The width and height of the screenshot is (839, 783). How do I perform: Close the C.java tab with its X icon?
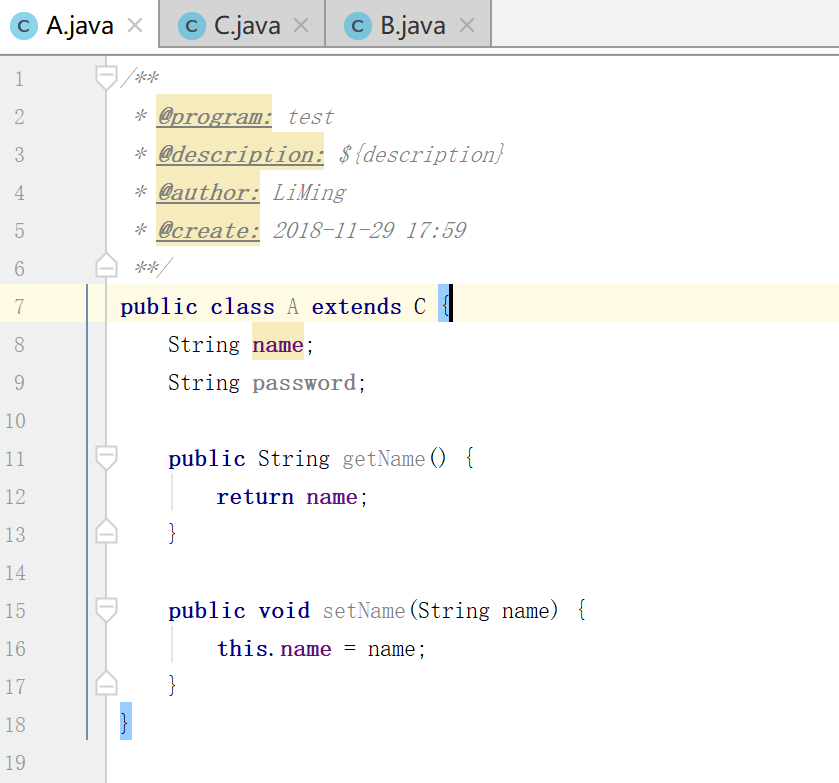(x=300, y=25)
